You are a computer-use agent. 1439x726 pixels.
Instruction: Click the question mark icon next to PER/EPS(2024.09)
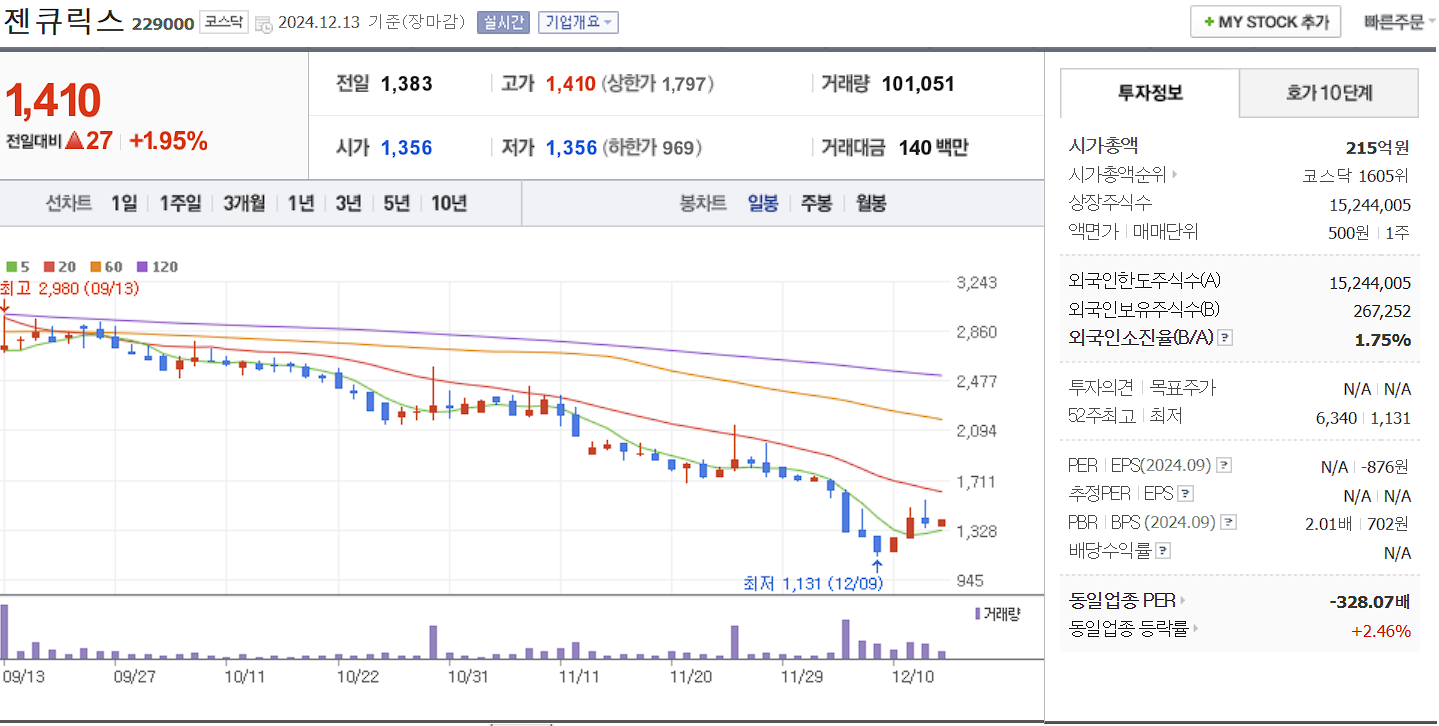point(1224,466)
